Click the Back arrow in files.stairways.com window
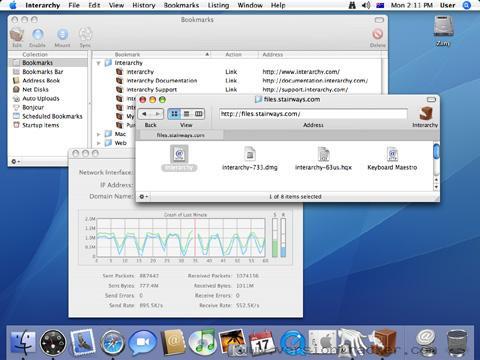This screenshot has width=480, height=360. 144,114
